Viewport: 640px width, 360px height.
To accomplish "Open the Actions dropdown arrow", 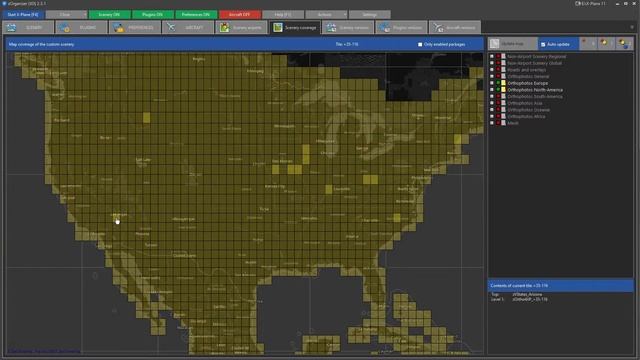I will click(345, 15).
